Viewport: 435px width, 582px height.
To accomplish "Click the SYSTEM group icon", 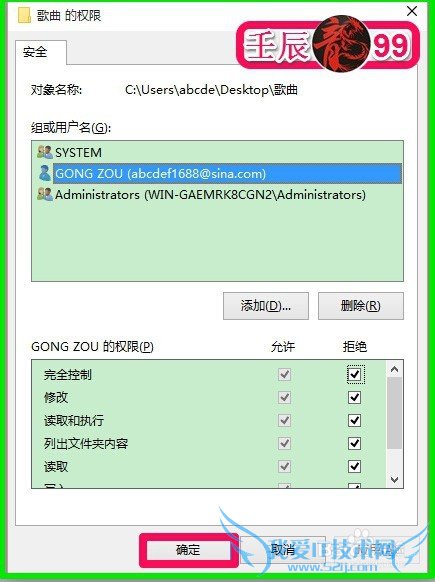I will (45, 152).
